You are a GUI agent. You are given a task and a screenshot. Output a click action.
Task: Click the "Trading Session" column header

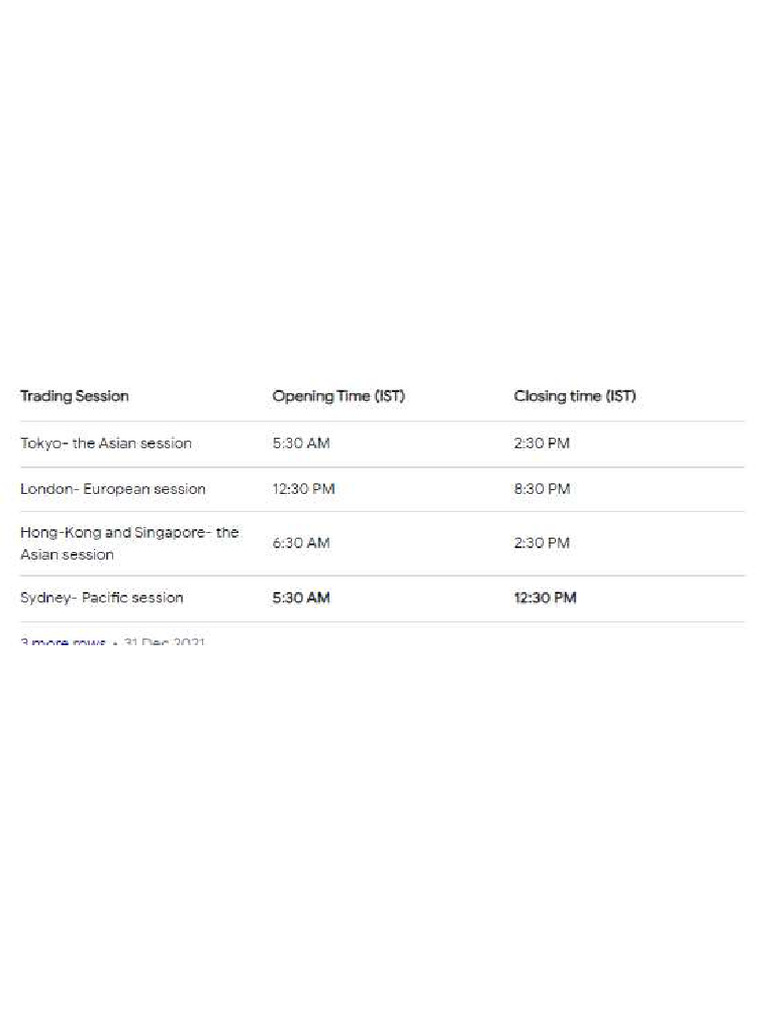[x=75, y=396]
